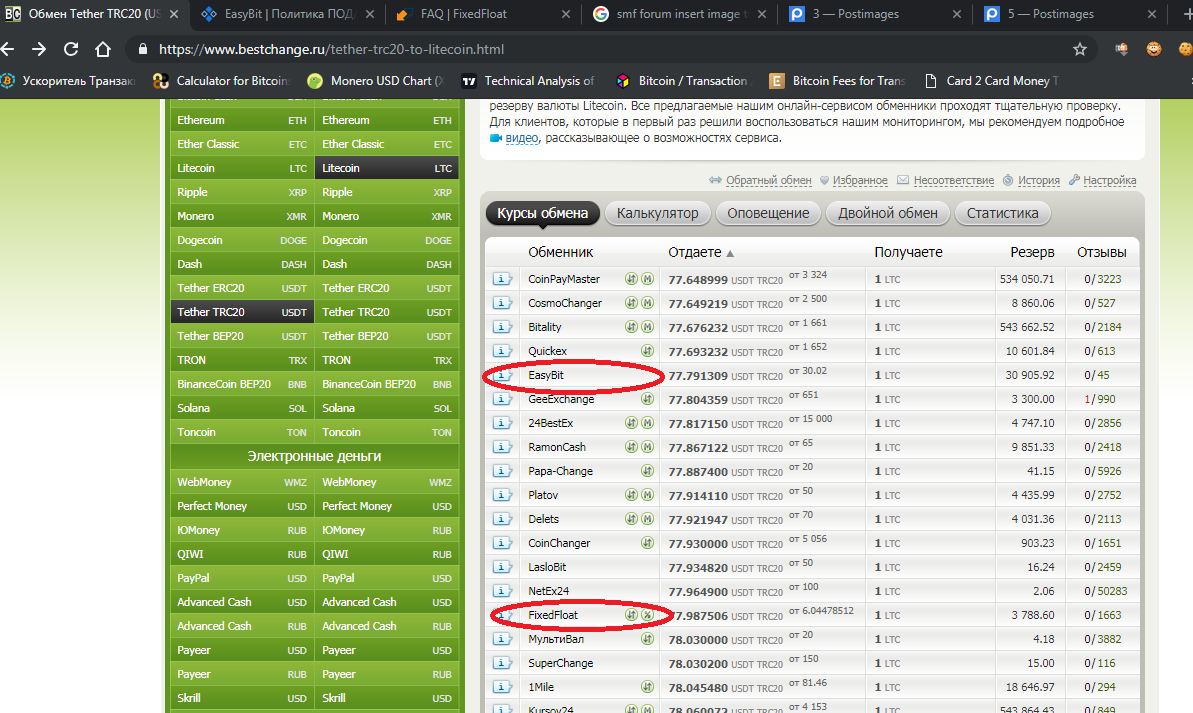The image size is (1193, 713).
Task: Select PayPal USD in the receive column
Action: [387, 578]
